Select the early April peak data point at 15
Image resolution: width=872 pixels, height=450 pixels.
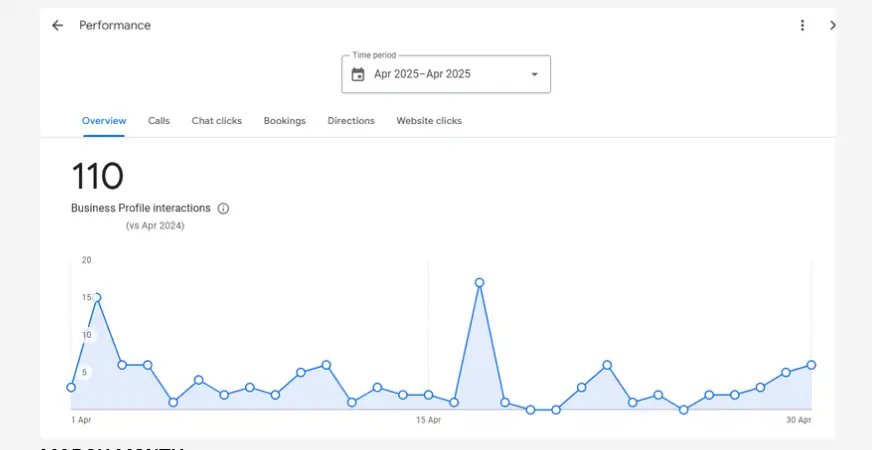(96, 297)
